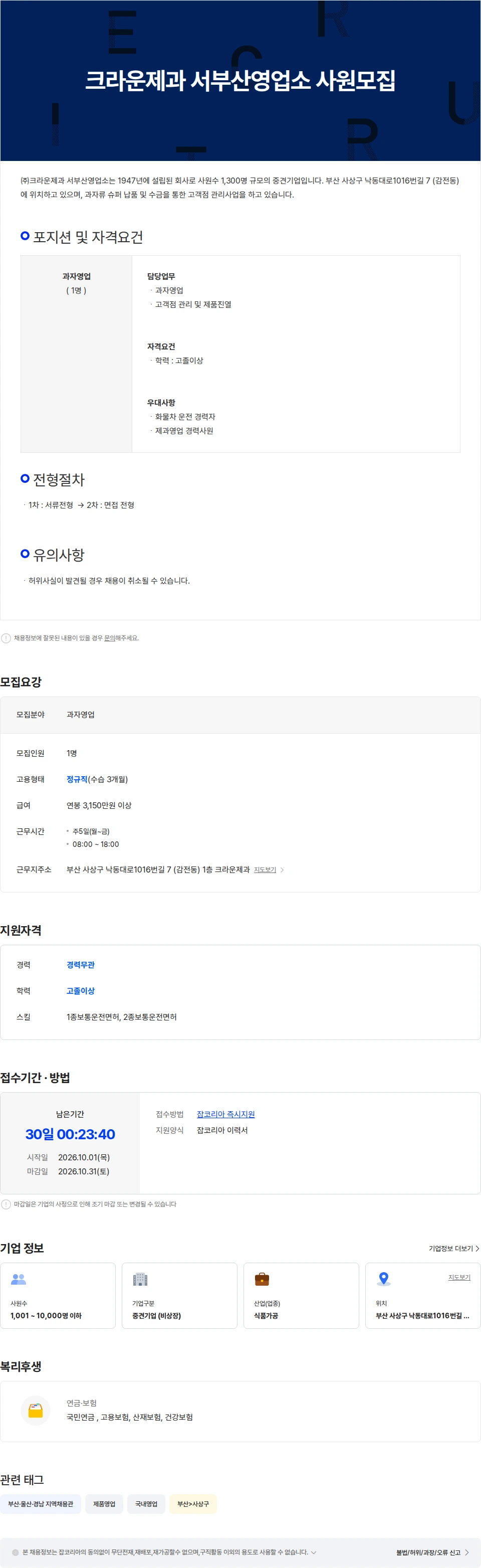Viewport: 481px width, 1568px height.
Task: Select the 제품영업 tag
Action: [104, 1503]
